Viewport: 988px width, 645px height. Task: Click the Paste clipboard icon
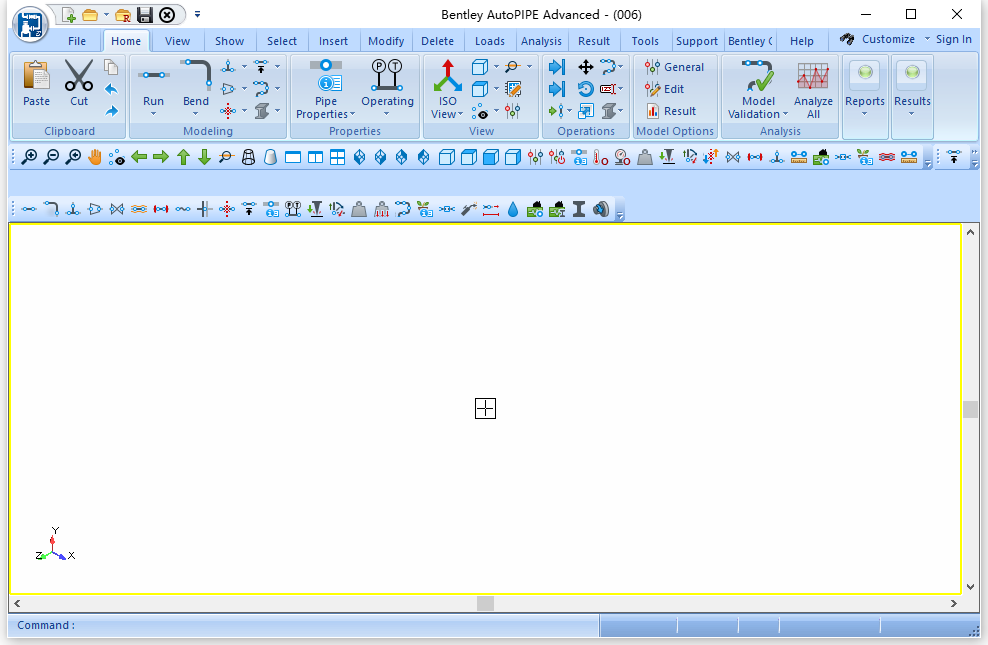pos(37,74)
